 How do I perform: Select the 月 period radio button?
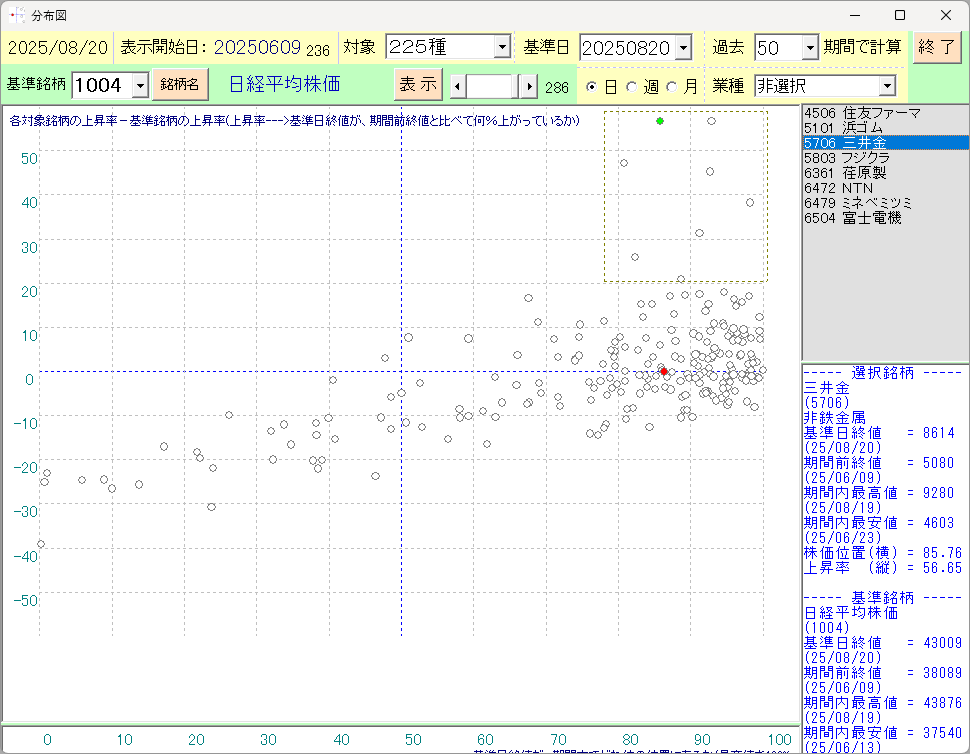tap(672, 87)
